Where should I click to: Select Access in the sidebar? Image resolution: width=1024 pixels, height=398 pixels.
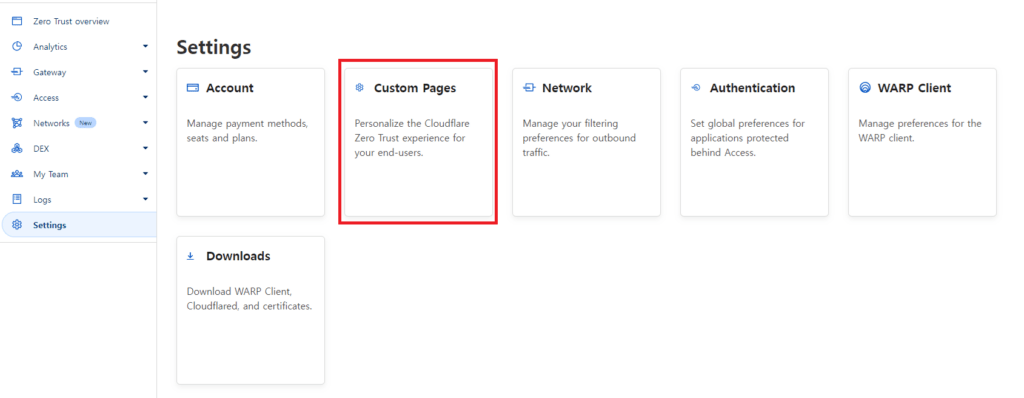[x=46, y=98]
